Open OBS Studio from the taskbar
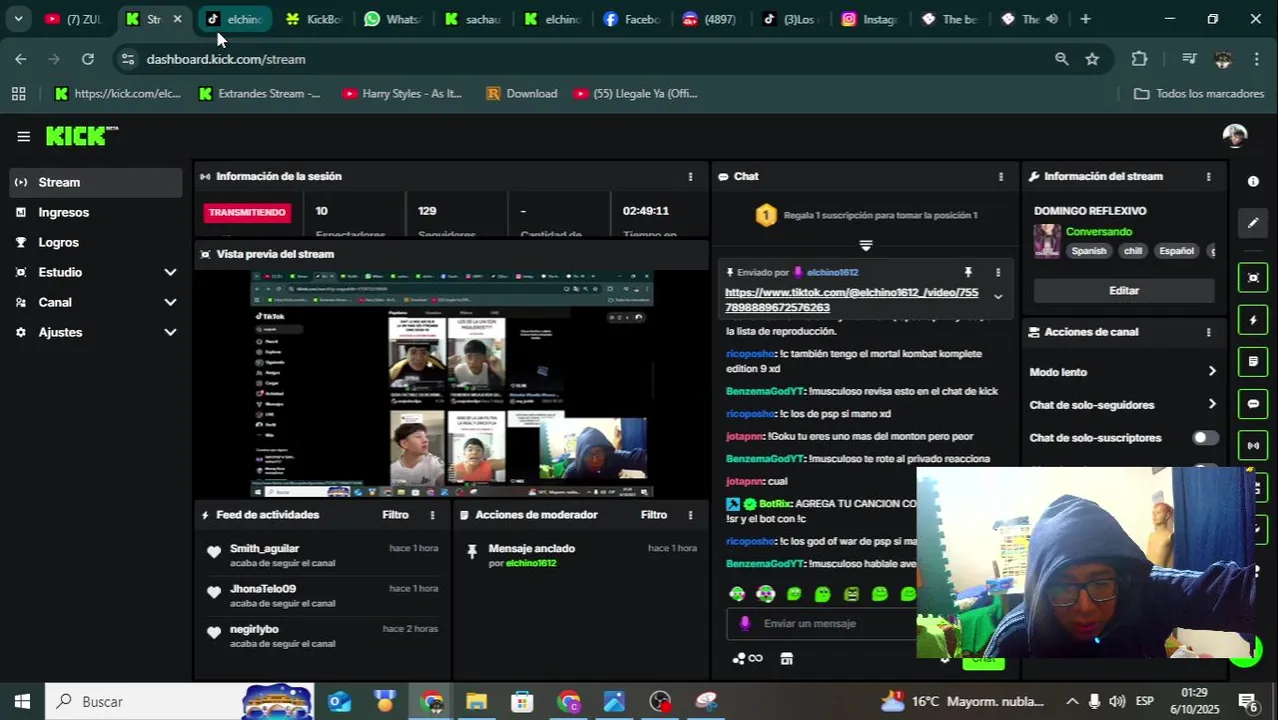 click(660, 702)
